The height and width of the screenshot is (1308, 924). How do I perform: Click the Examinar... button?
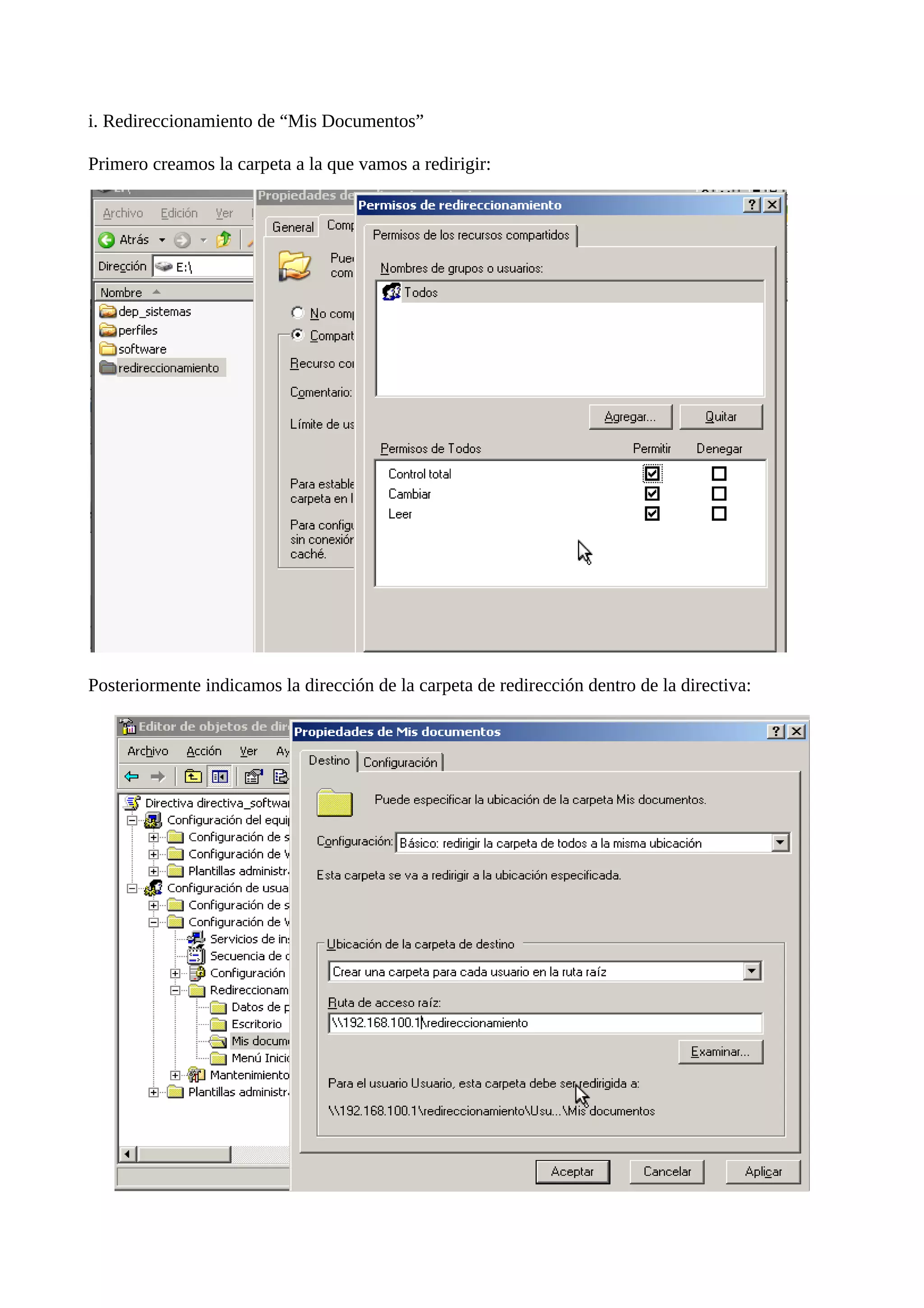coord(720,1052)
